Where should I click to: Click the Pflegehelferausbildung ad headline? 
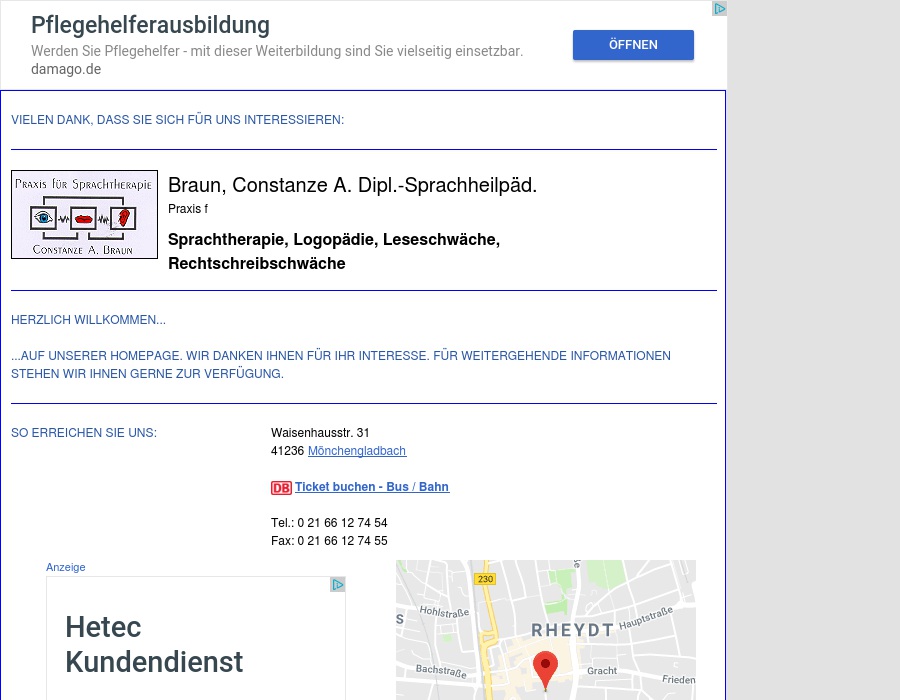pos(150,25)
